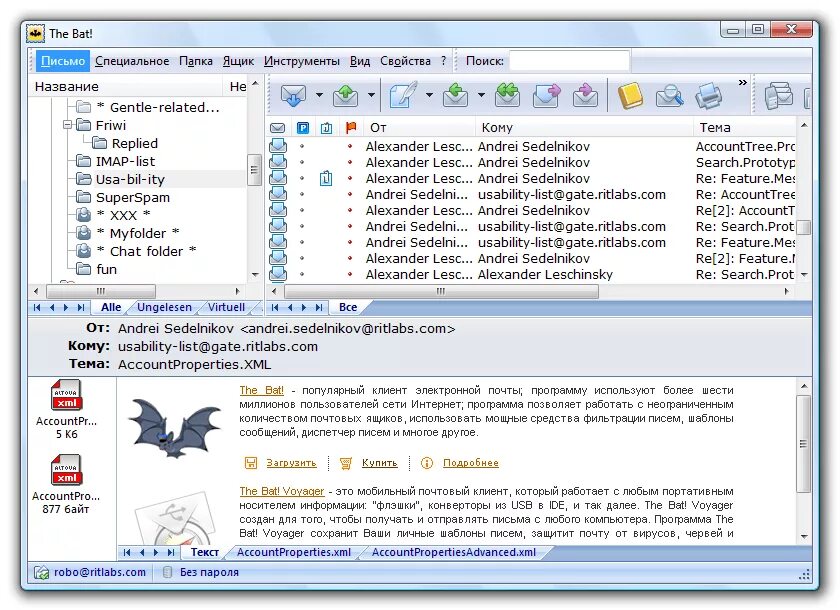Reply to all recipients

pos(507,95)
